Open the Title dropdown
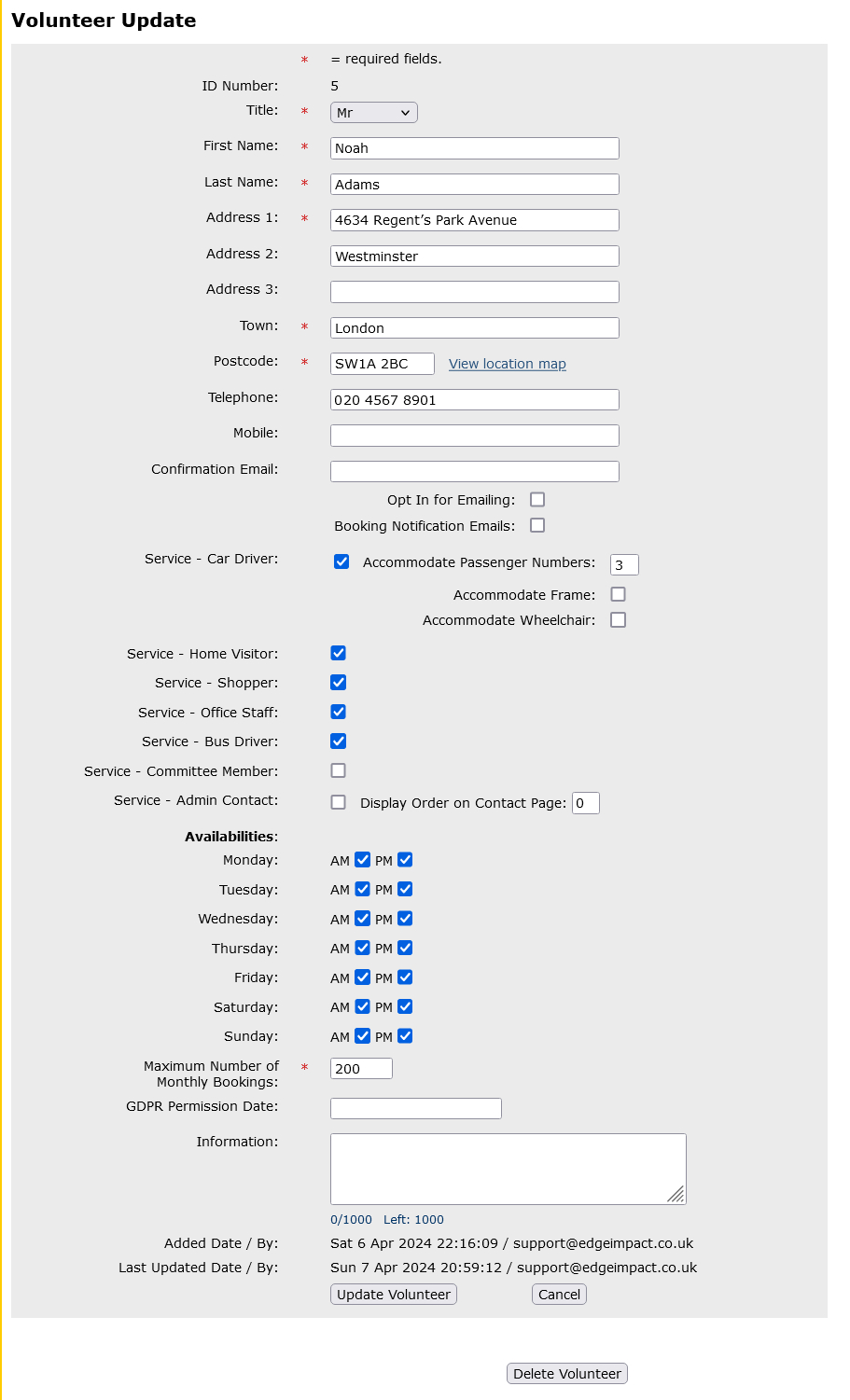This screenshot has width=850, height=1400. (373, 113)
